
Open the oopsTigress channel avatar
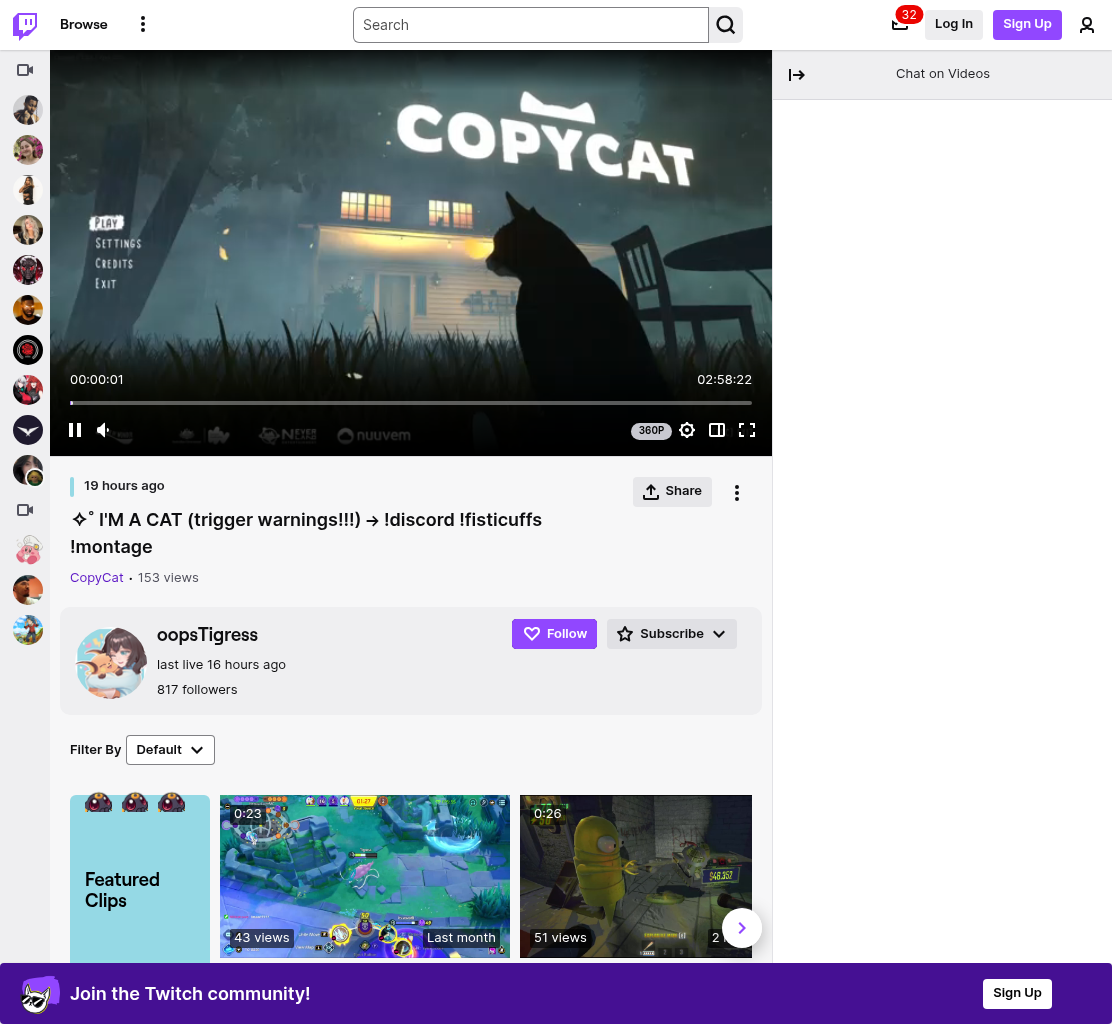click(110, 663)
